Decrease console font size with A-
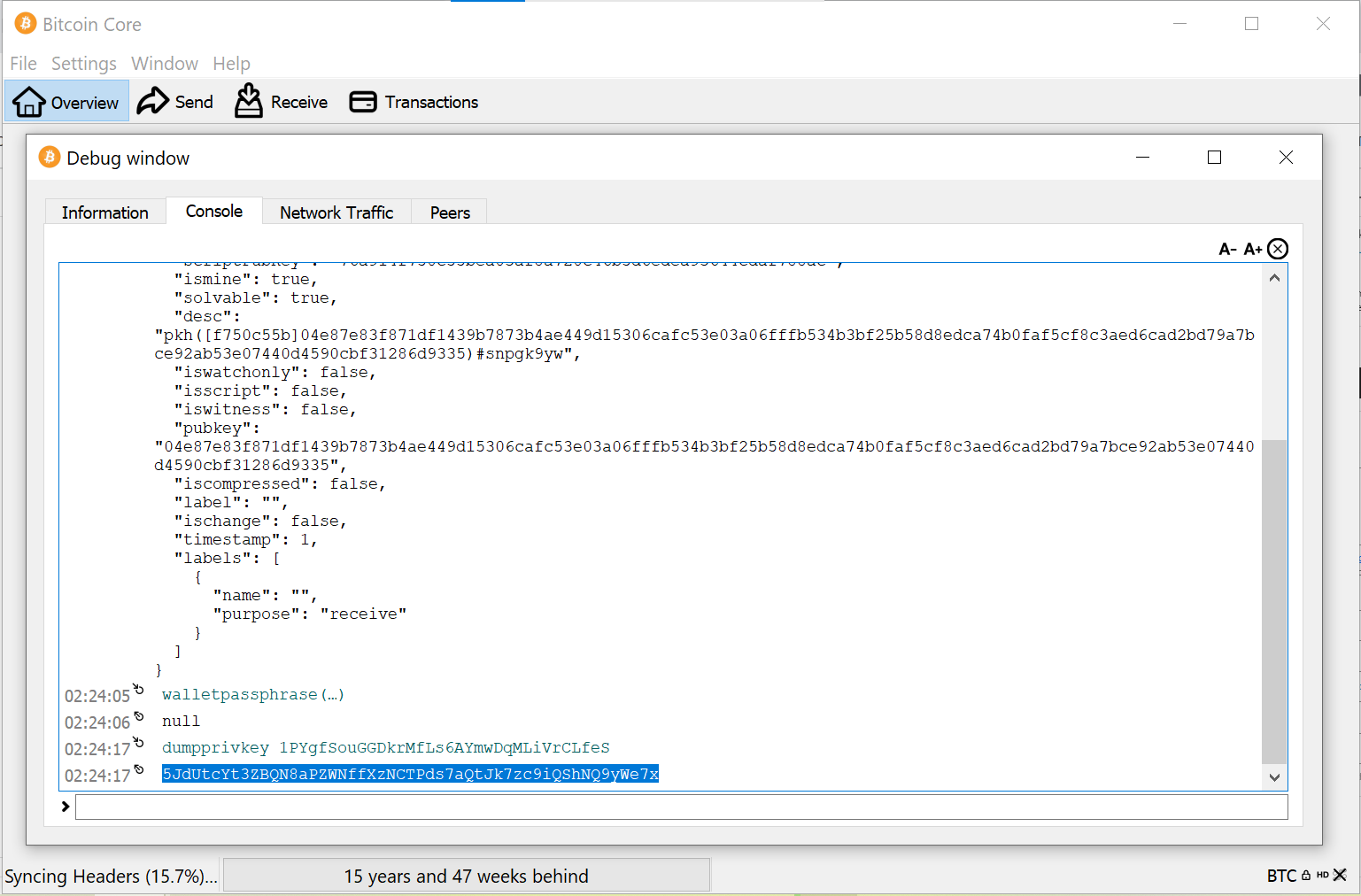The image size is (1361, 896). coord(1227,250)
